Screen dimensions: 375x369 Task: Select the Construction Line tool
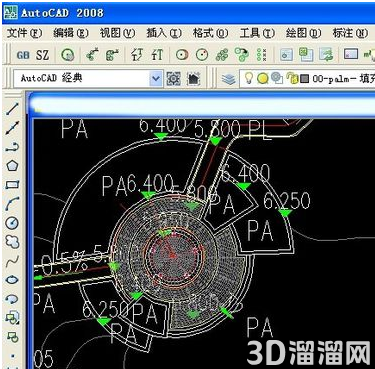click(x=12, y=128)
